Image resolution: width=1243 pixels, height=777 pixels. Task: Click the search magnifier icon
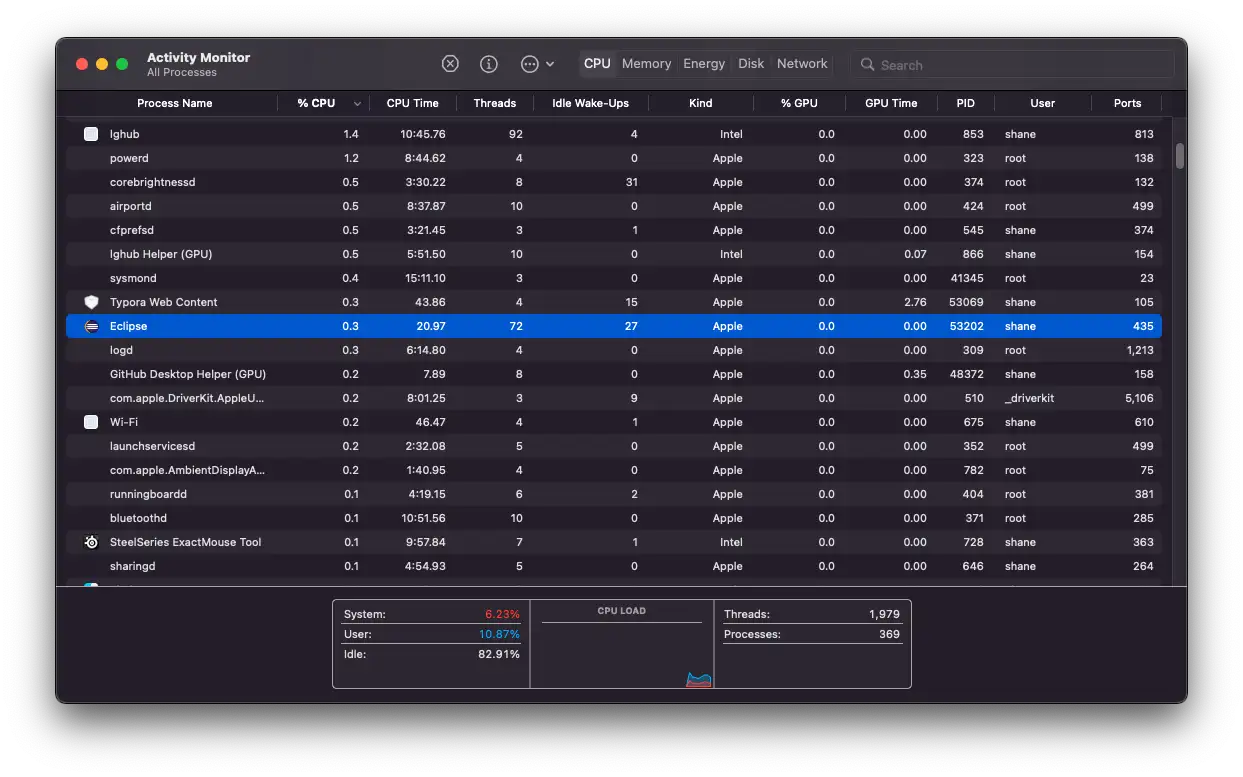868,65
